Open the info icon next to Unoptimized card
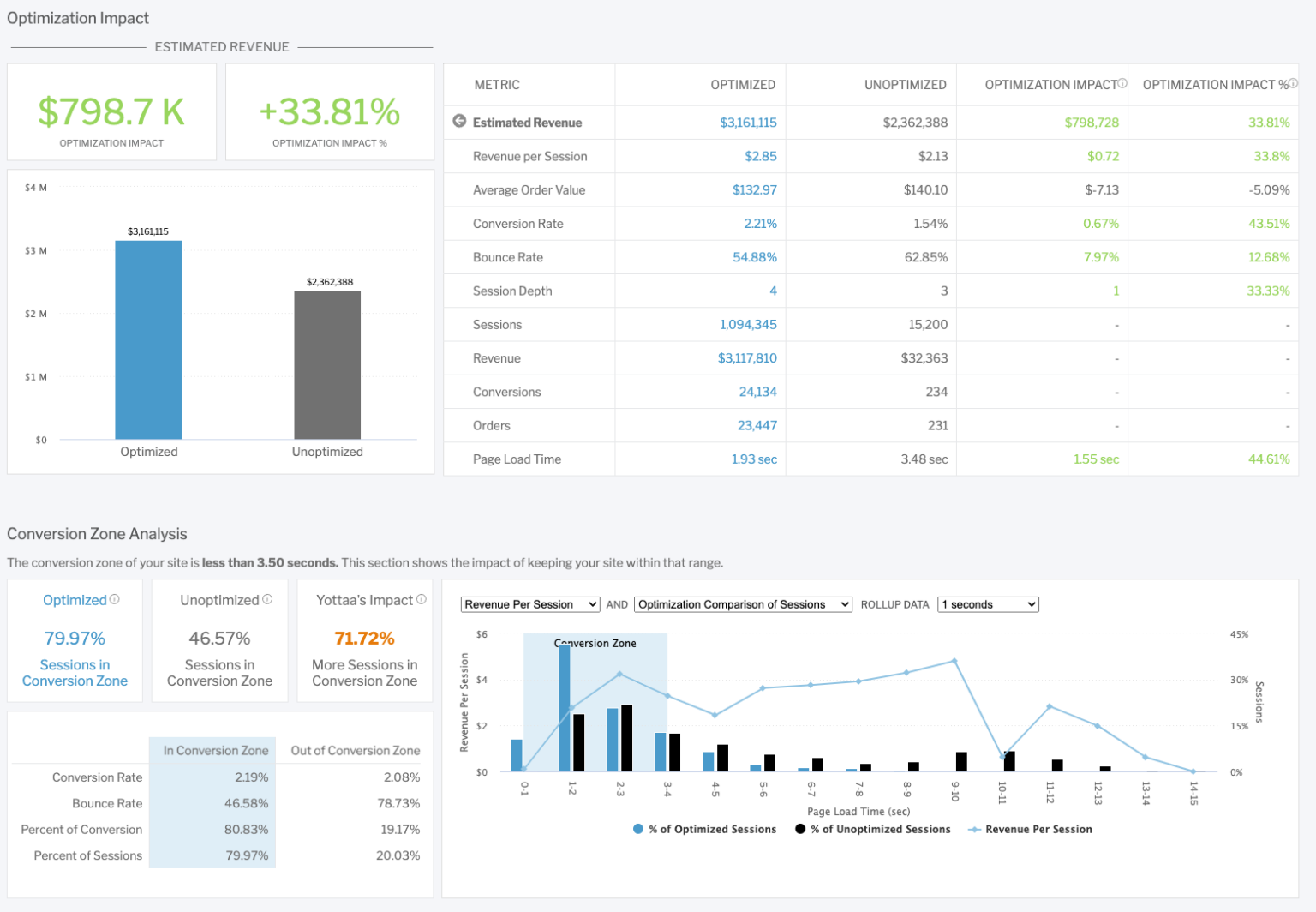 point(269,599)
